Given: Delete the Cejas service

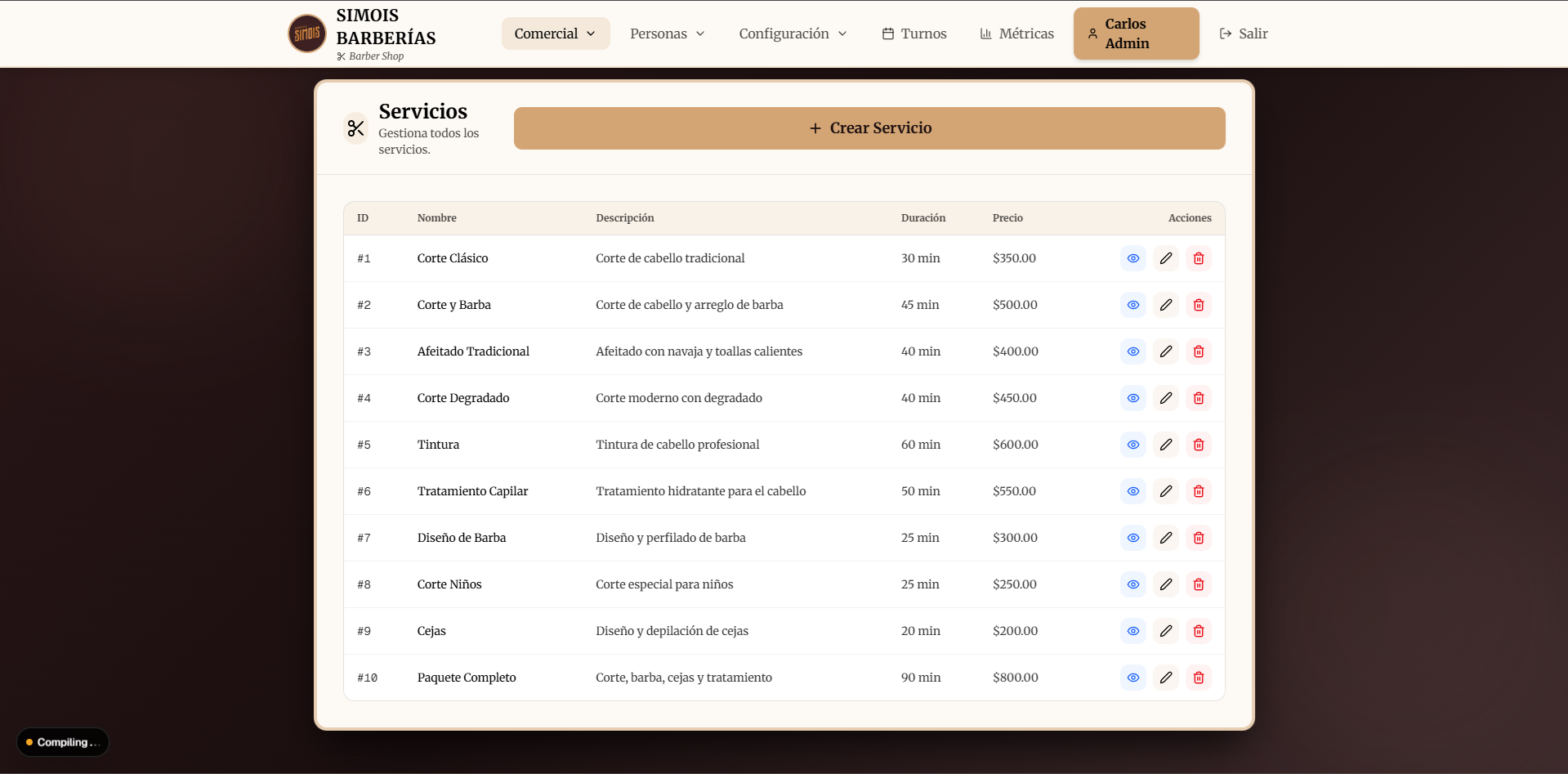Looking at the screenshot, I should [1199, 631].
